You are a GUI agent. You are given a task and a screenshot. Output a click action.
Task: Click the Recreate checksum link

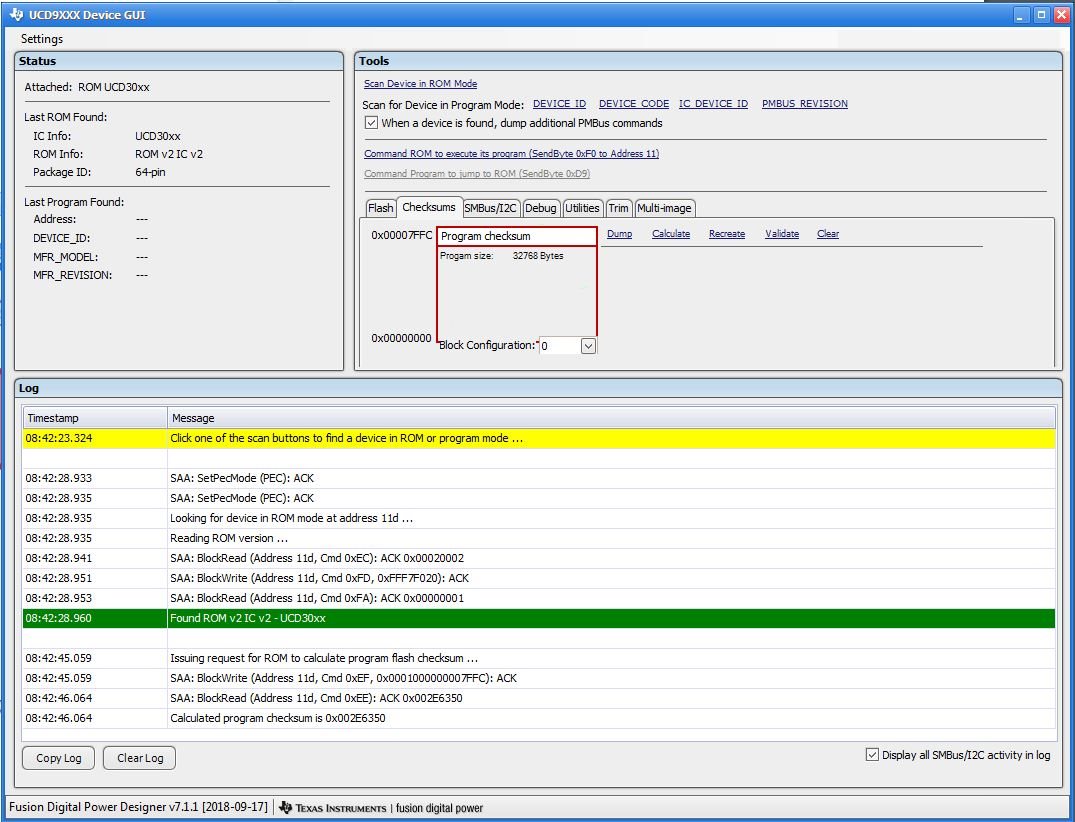coord(727,234)
